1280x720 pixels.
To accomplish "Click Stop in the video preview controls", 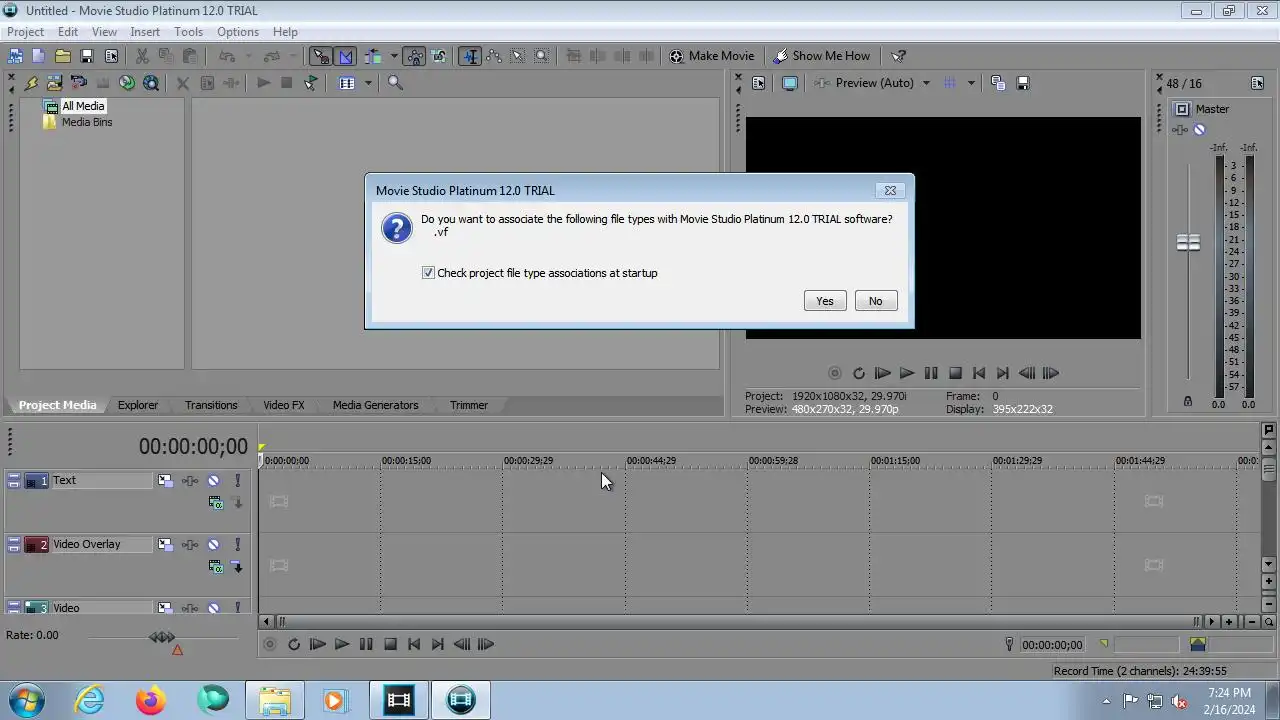I will (x=955, y=373).
